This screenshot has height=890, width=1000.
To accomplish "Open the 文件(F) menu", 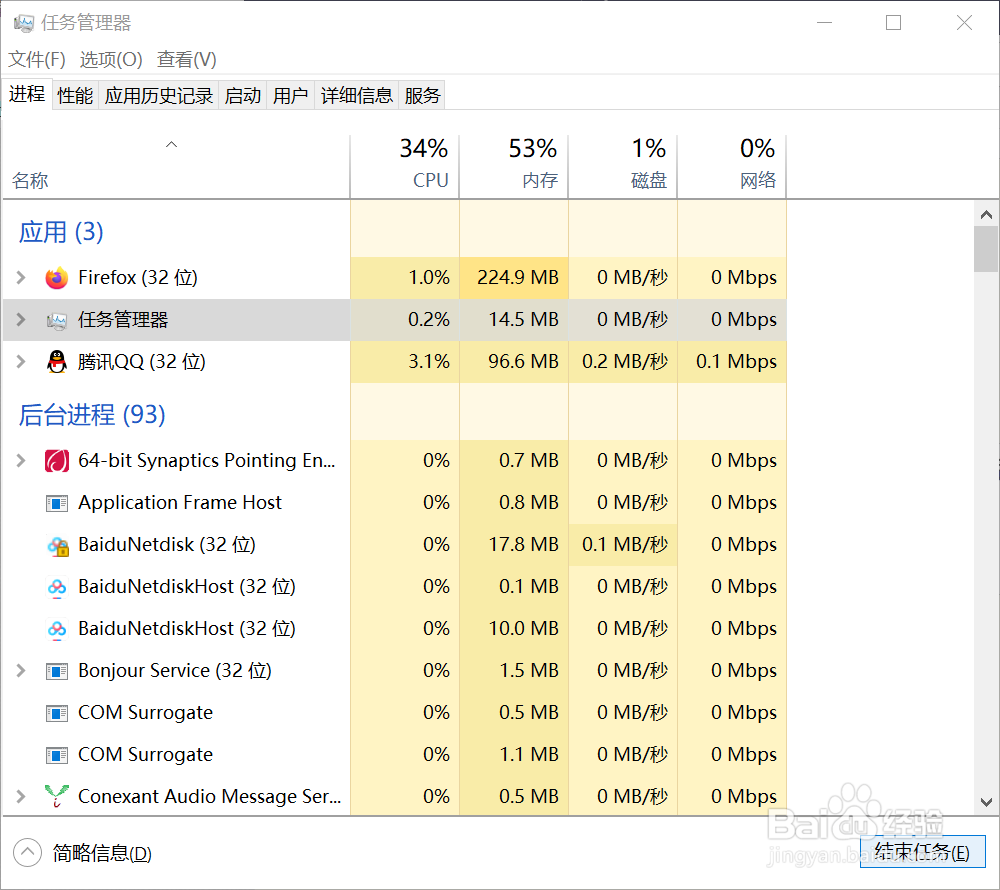I will pyautogui.click(x=37, y=60).
